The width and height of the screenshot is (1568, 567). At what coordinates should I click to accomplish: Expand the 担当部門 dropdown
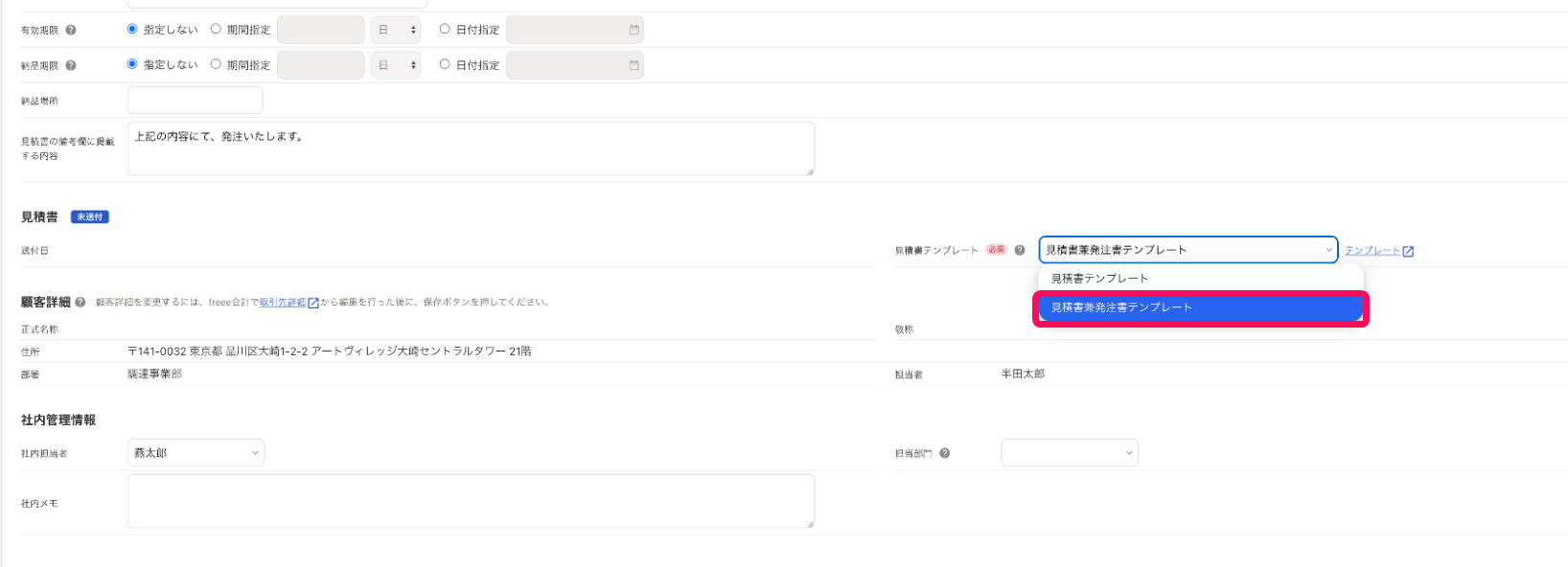point(1070,453)
